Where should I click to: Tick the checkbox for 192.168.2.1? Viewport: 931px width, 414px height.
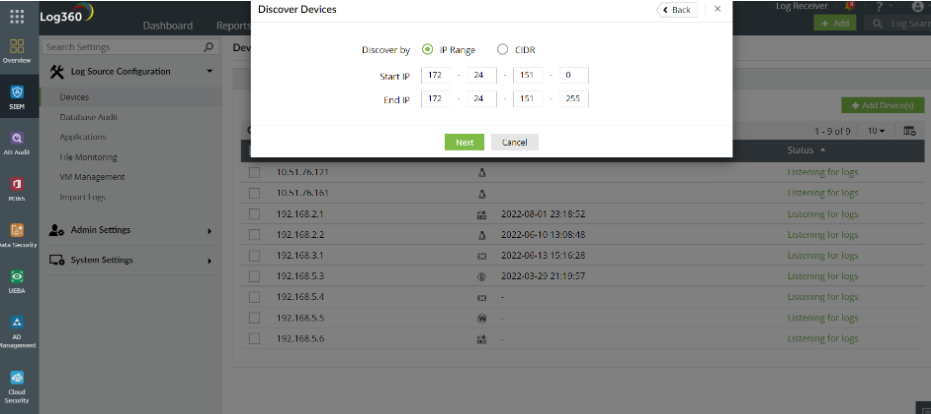[x=254, y=214]
